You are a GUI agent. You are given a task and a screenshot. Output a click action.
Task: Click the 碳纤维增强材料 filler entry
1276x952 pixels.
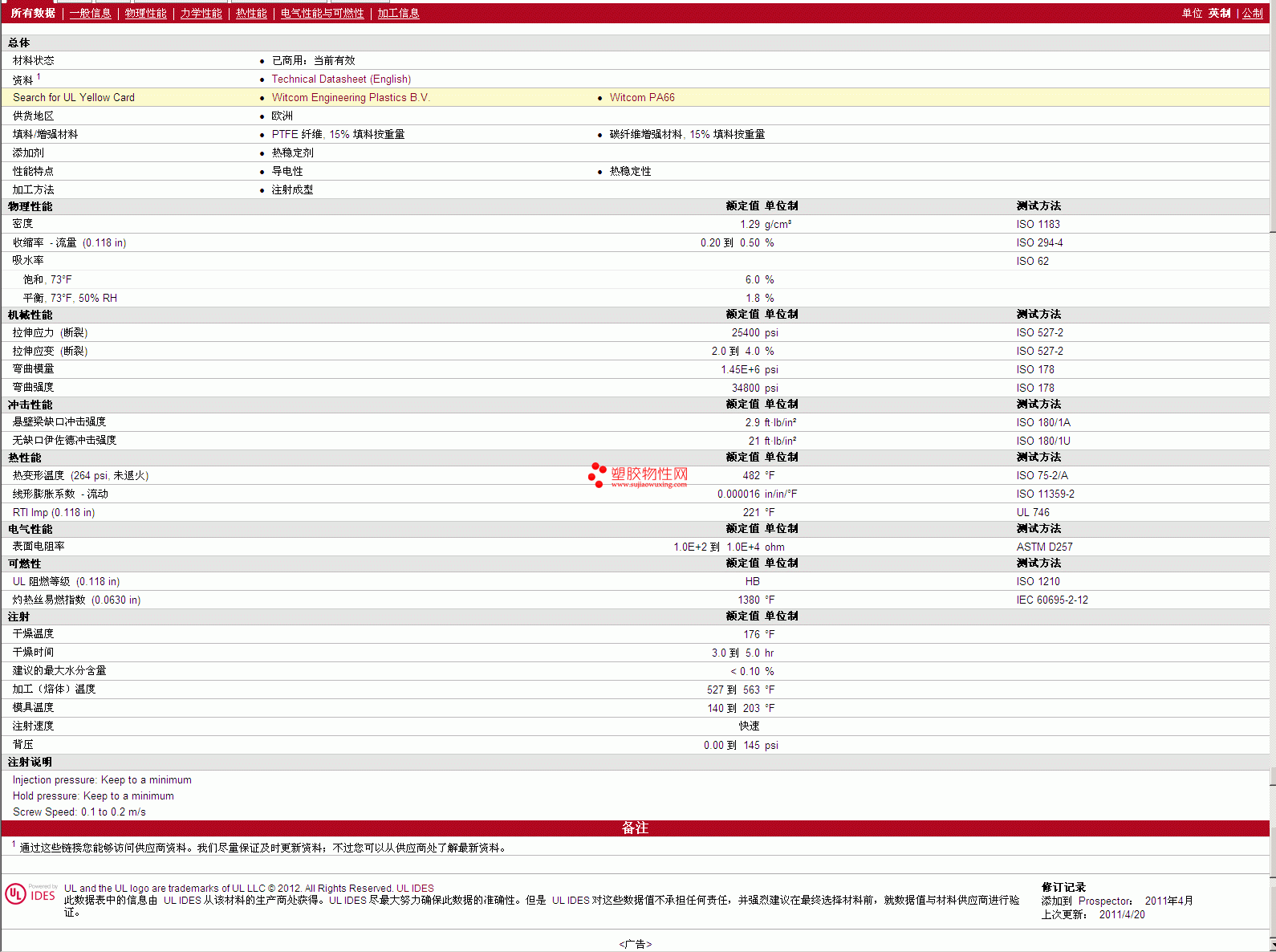[687, 134]
